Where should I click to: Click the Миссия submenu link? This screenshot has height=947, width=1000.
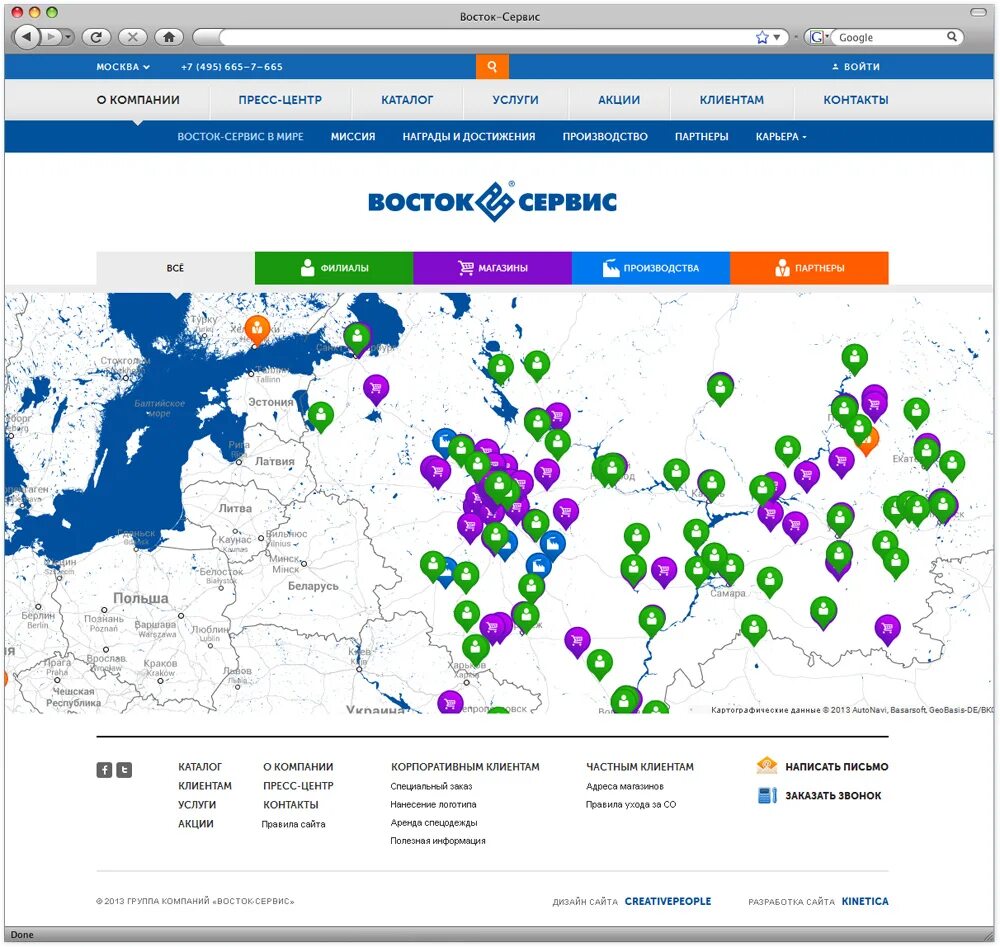tap(353, 136)
